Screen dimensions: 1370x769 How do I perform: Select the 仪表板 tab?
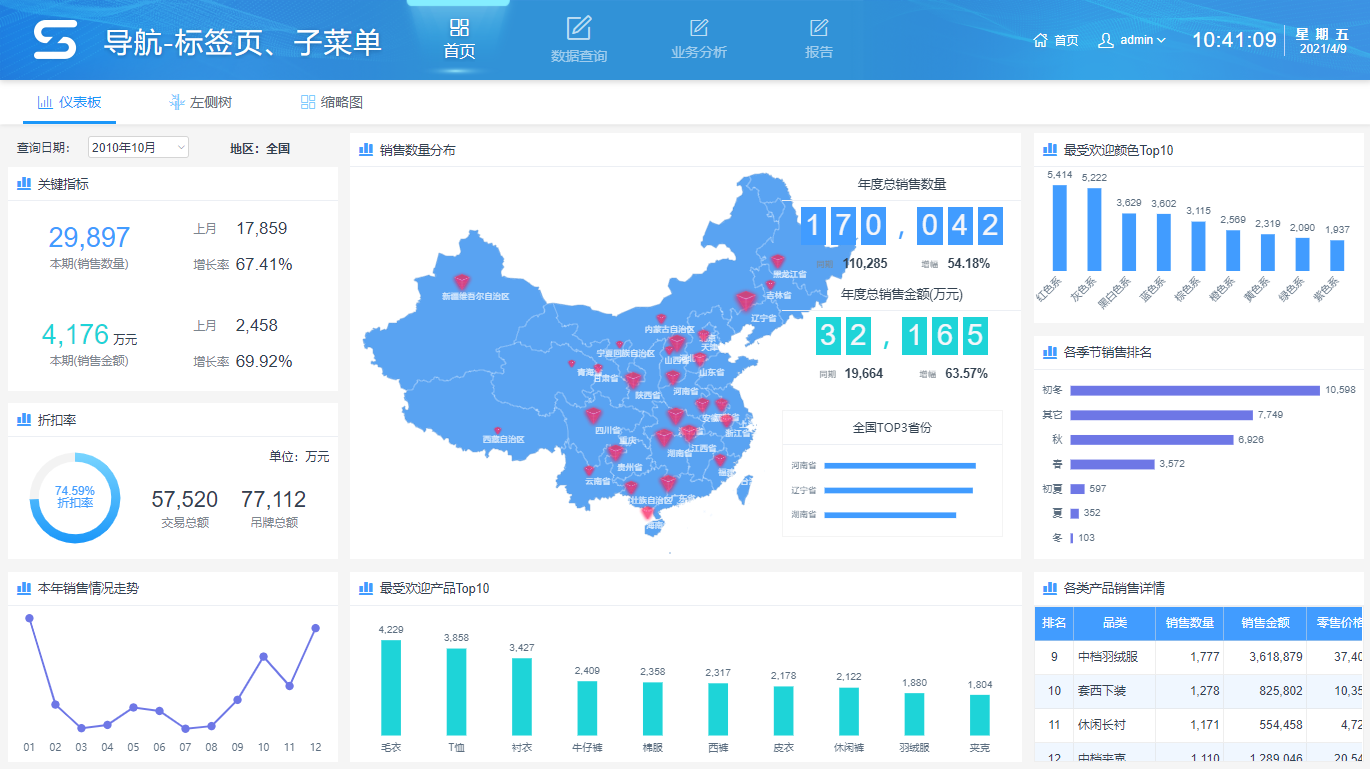coord(69,102)
